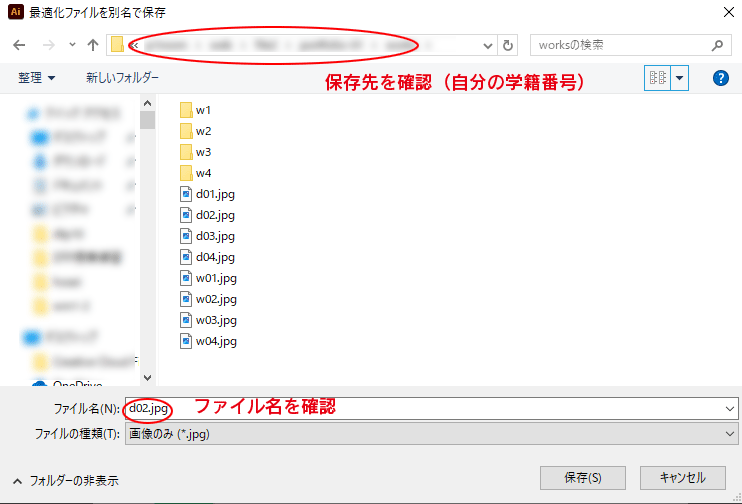Change the view layout icon
Viewport: 742px width, 504px height.
tap(658, 78)
